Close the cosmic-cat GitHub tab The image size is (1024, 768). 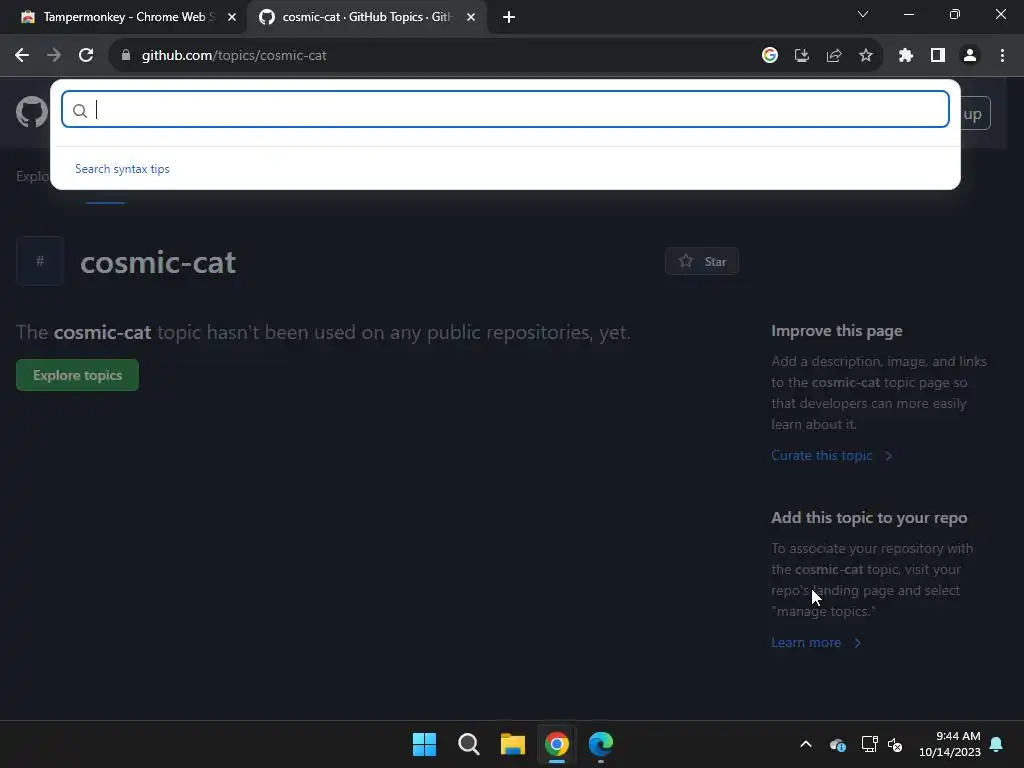[471, 17]
